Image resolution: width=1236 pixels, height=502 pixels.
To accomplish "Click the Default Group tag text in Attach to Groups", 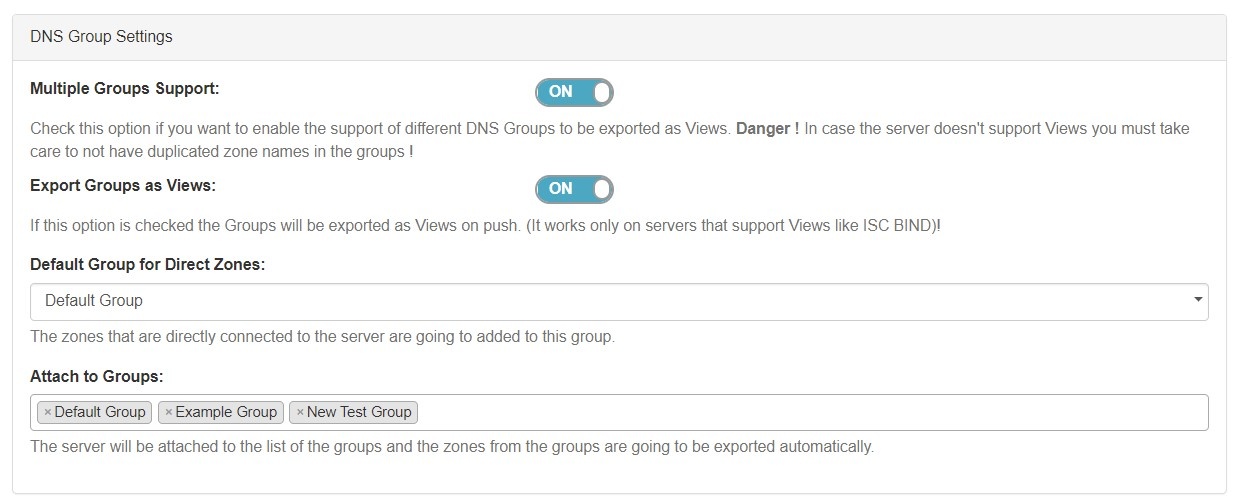I will click(100, 412).
